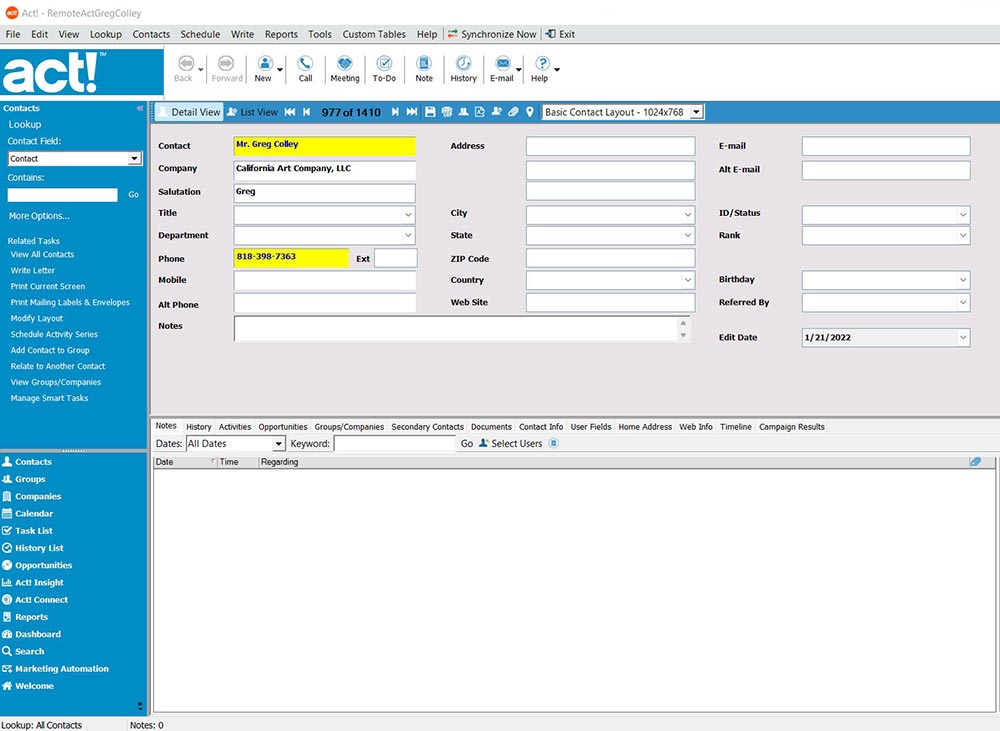The width and height of the screenshot is (1000, 731).
Task: Click the Select Users icon
Action: (483, 443)
